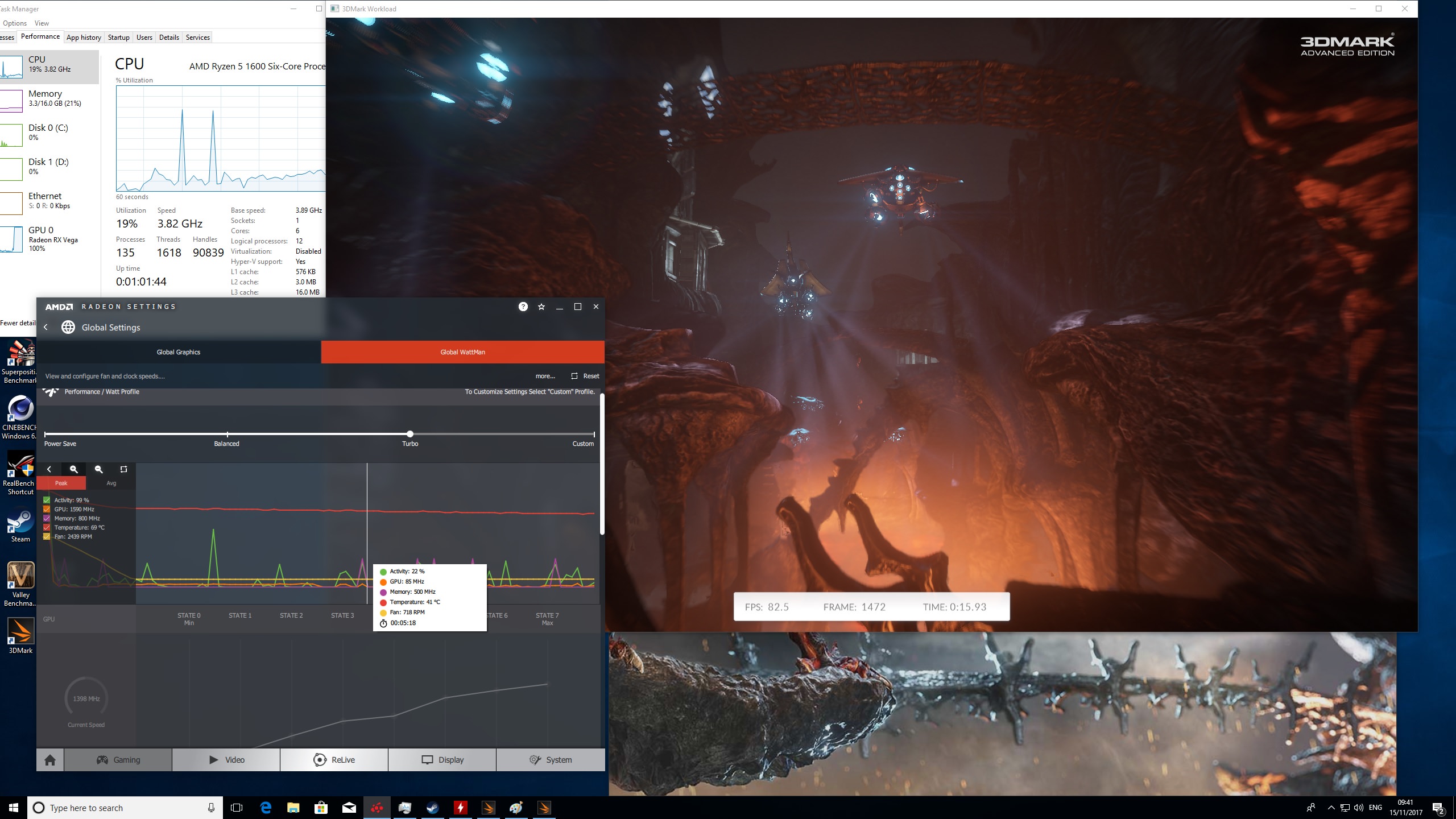This screenshot has height=819, width=1456.
Task: Toggle the Memory clock graph checkbox
Action: [47, 518]
